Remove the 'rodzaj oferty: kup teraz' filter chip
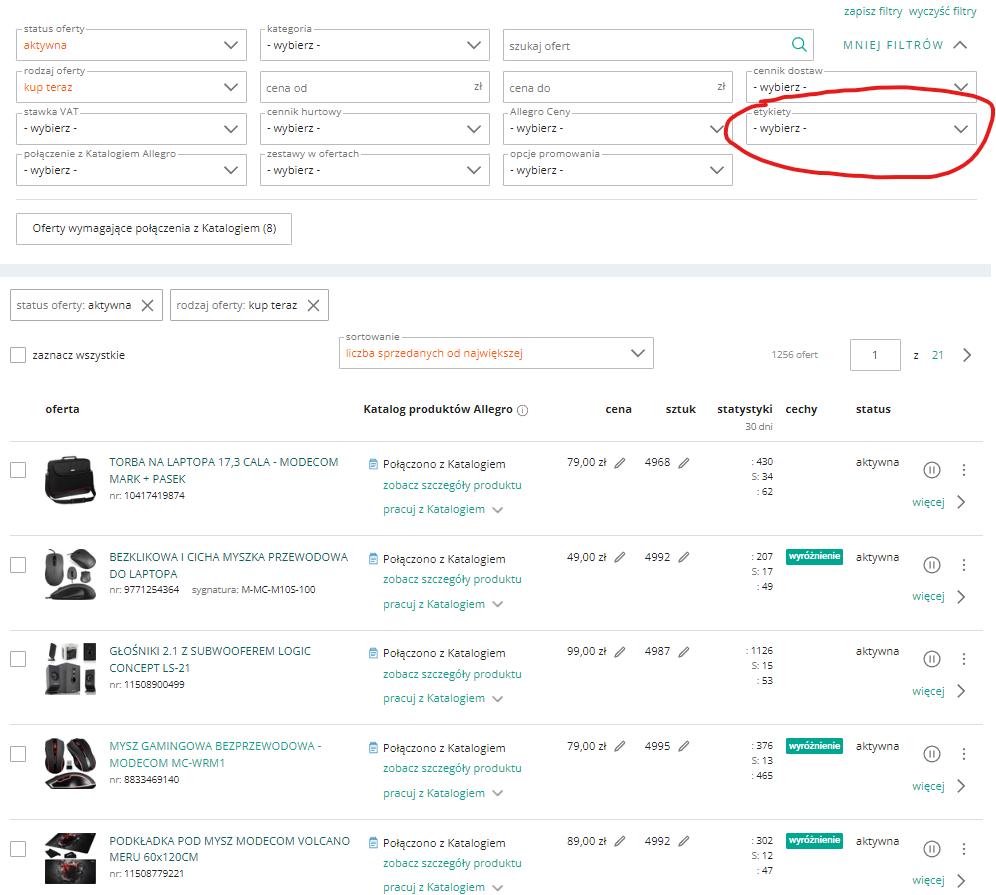 [x=313, y=306]
